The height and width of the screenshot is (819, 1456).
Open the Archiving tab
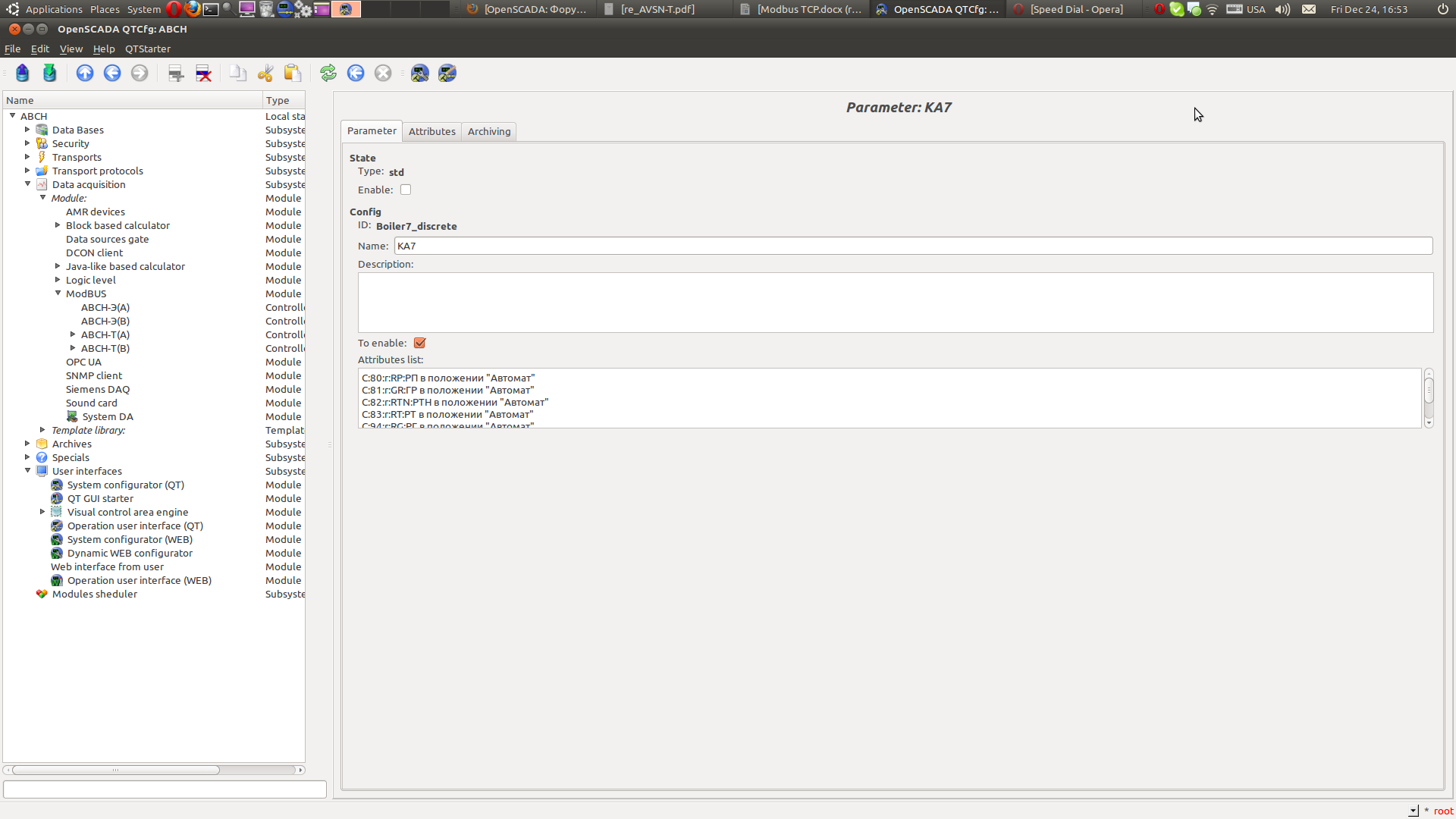coord(488,131)
